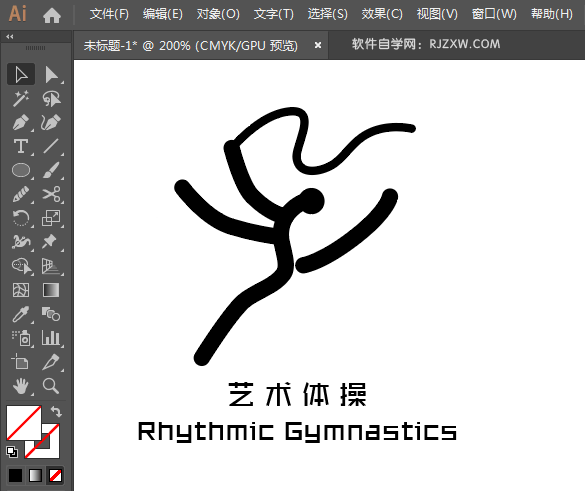The width and height of the screenshot is (585, 491).
Task: Click the Home icon button
Action: 52,15
